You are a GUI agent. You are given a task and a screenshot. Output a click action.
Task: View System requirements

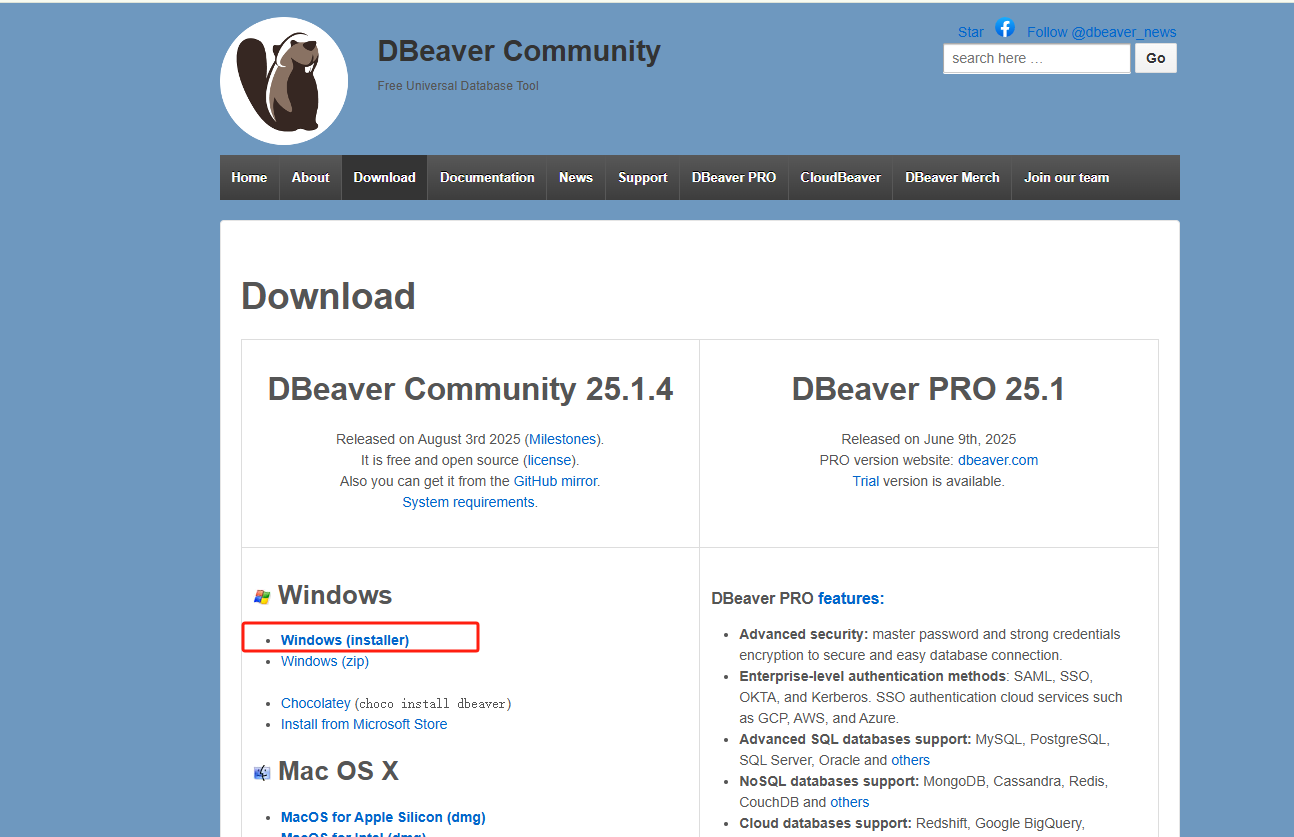tap(468, 501)
